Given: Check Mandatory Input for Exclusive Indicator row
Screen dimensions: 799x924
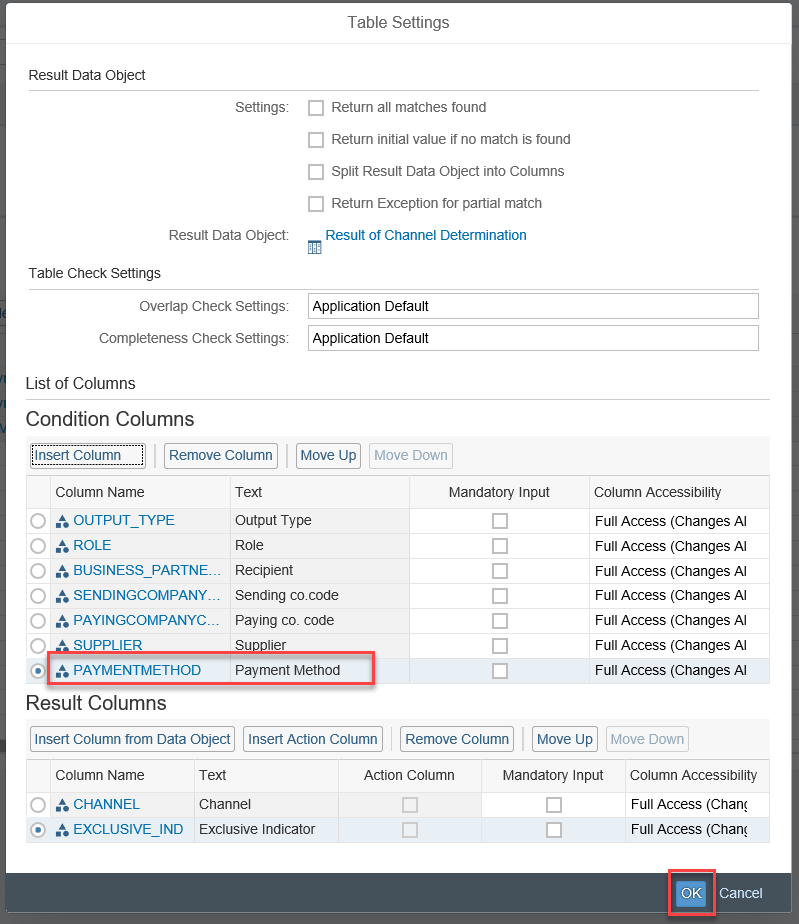Looking at the screenshot, I should click(x=554, y=830).
